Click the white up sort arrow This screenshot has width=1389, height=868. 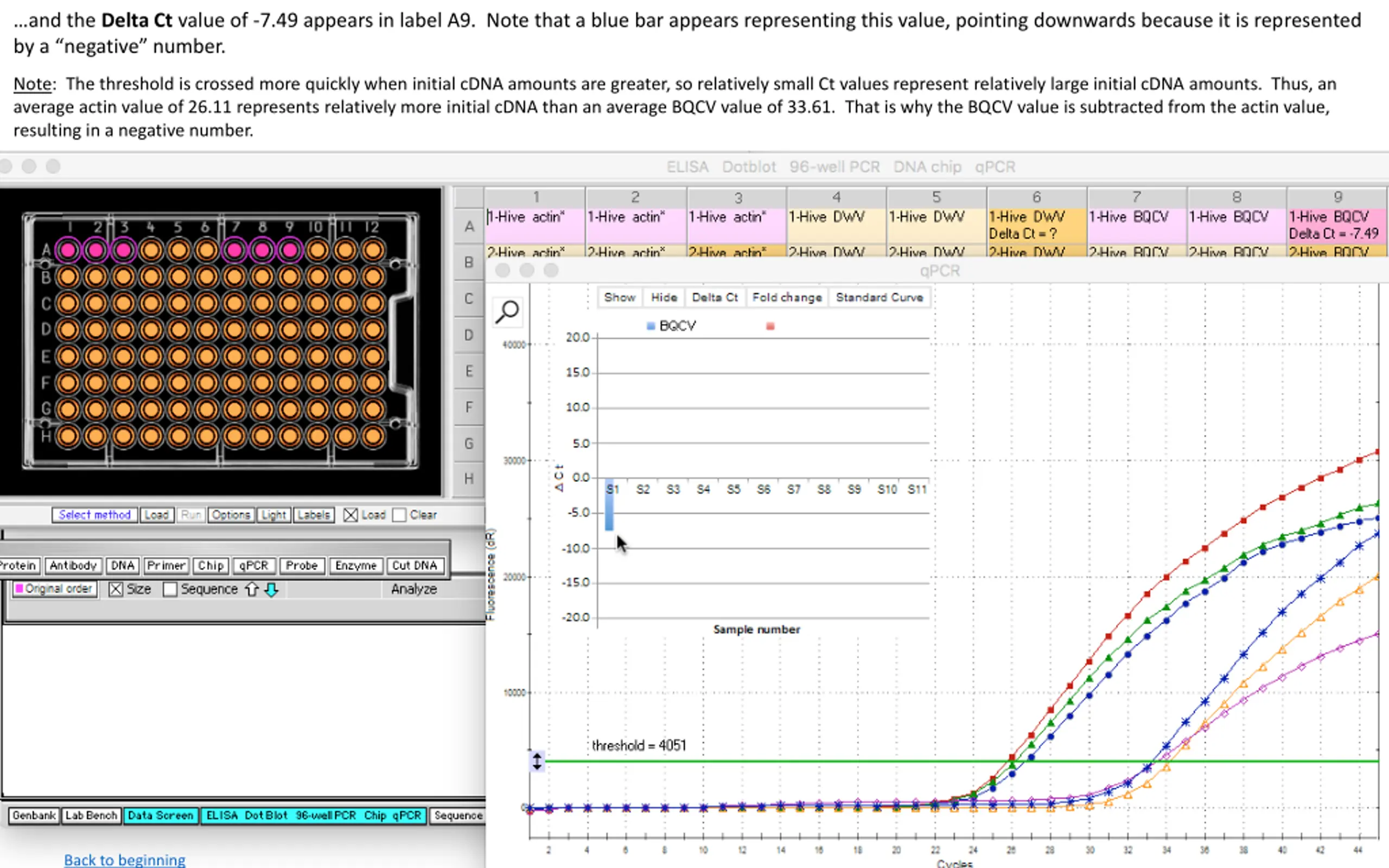[x=252, y=590]
